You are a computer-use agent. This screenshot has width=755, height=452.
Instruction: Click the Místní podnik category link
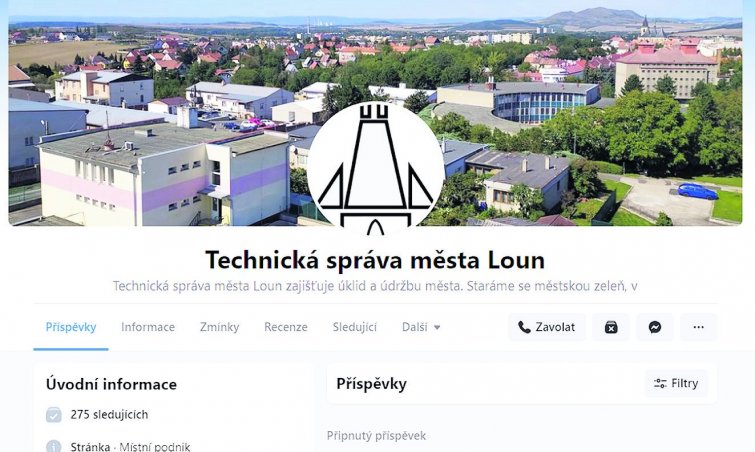click(155, 447)
